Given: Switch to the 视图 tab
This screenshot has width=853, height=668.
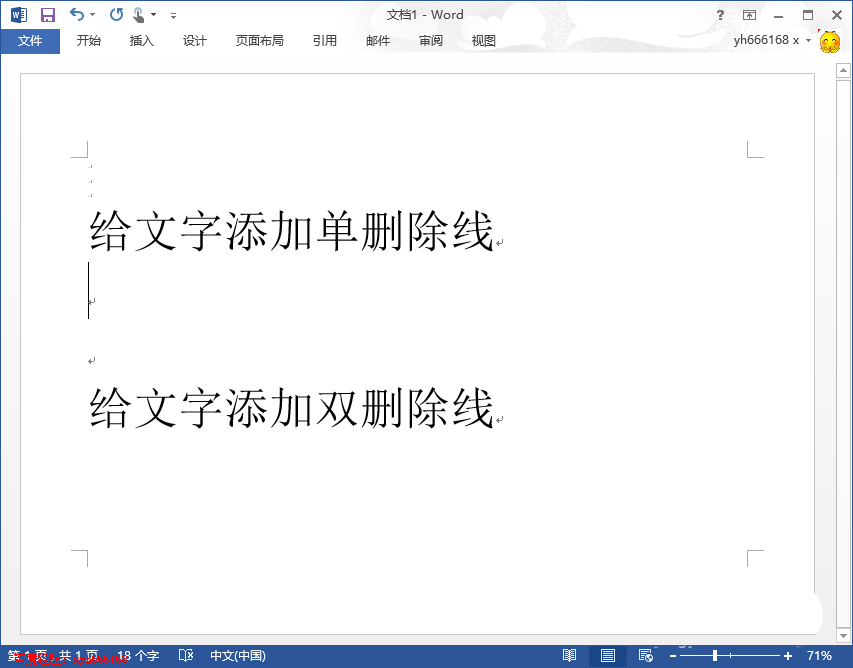Looking at the screenshot, I should [x=484, y=41].
